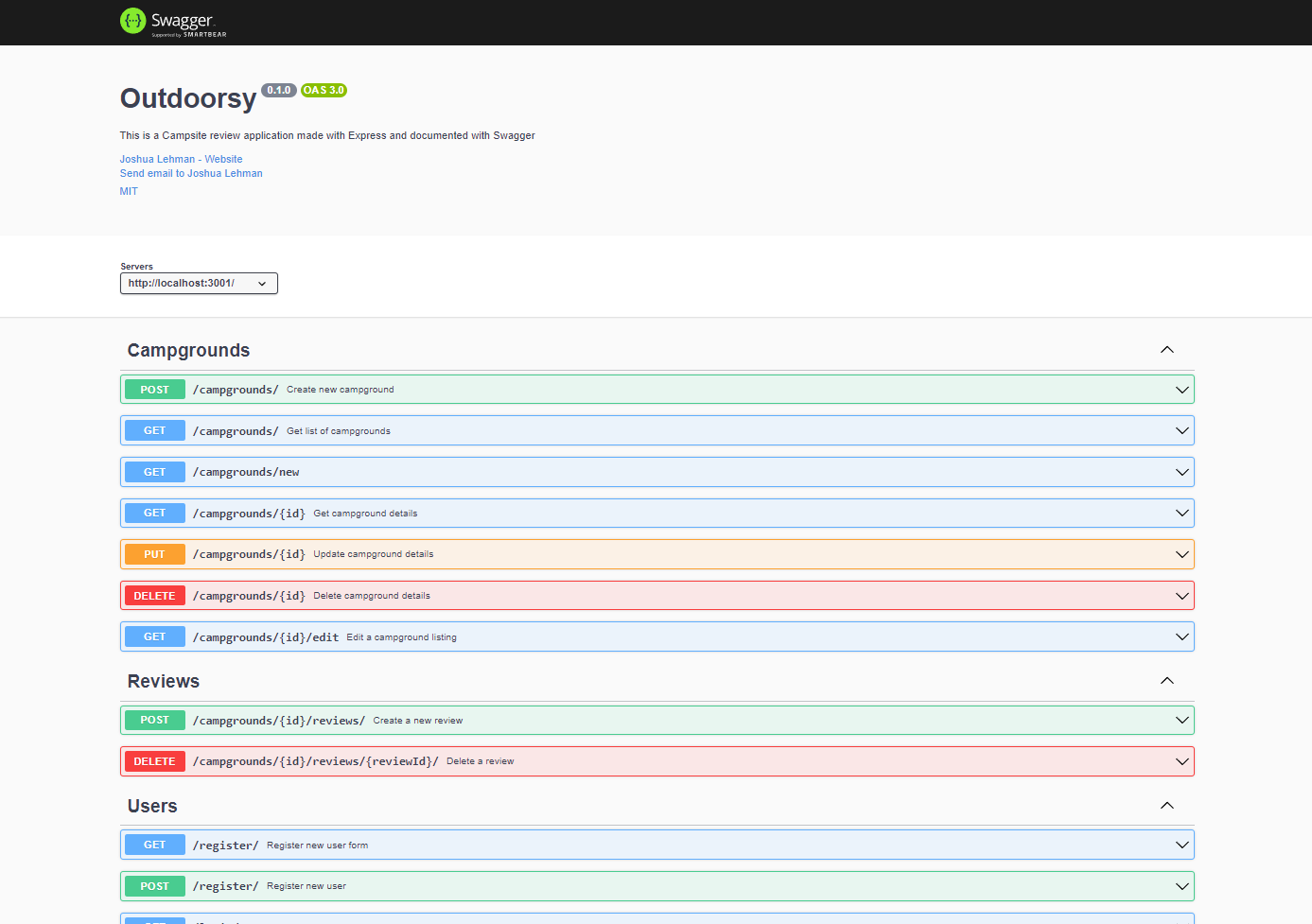Click path text /campgrounds/{id}/edit

coord(266,637)
